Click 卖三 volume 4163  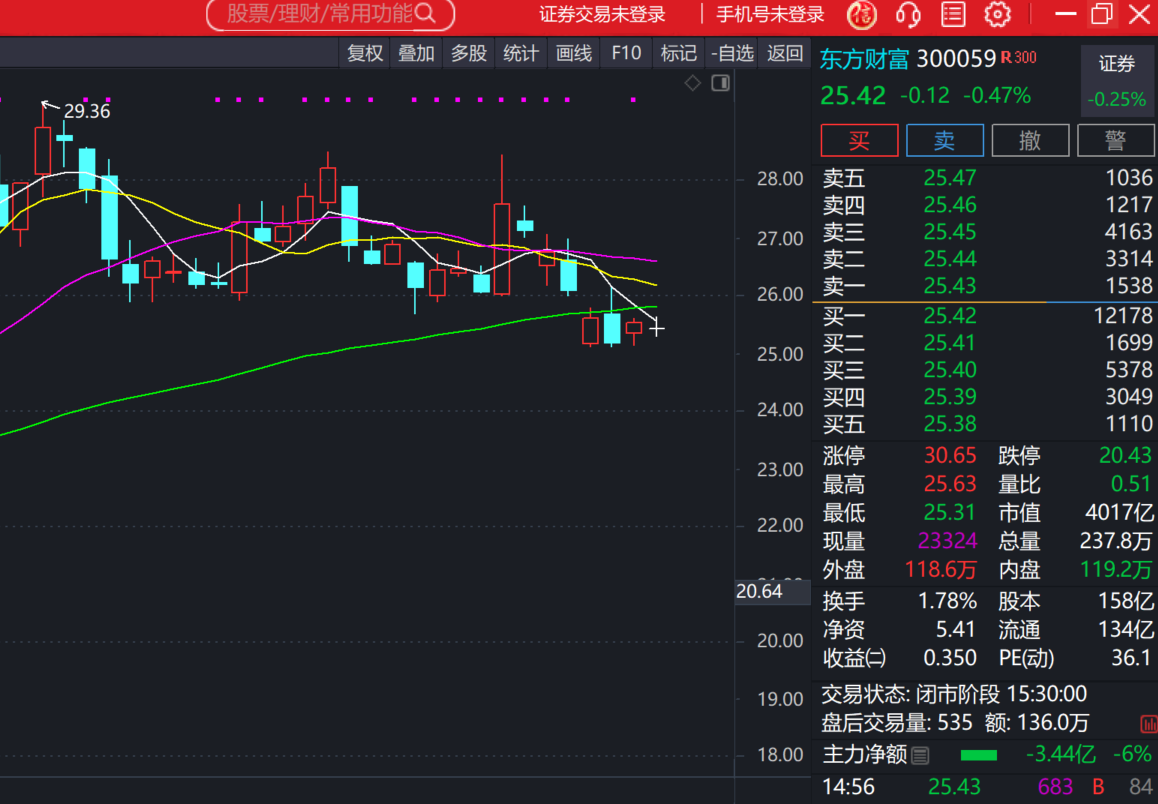1128,232
